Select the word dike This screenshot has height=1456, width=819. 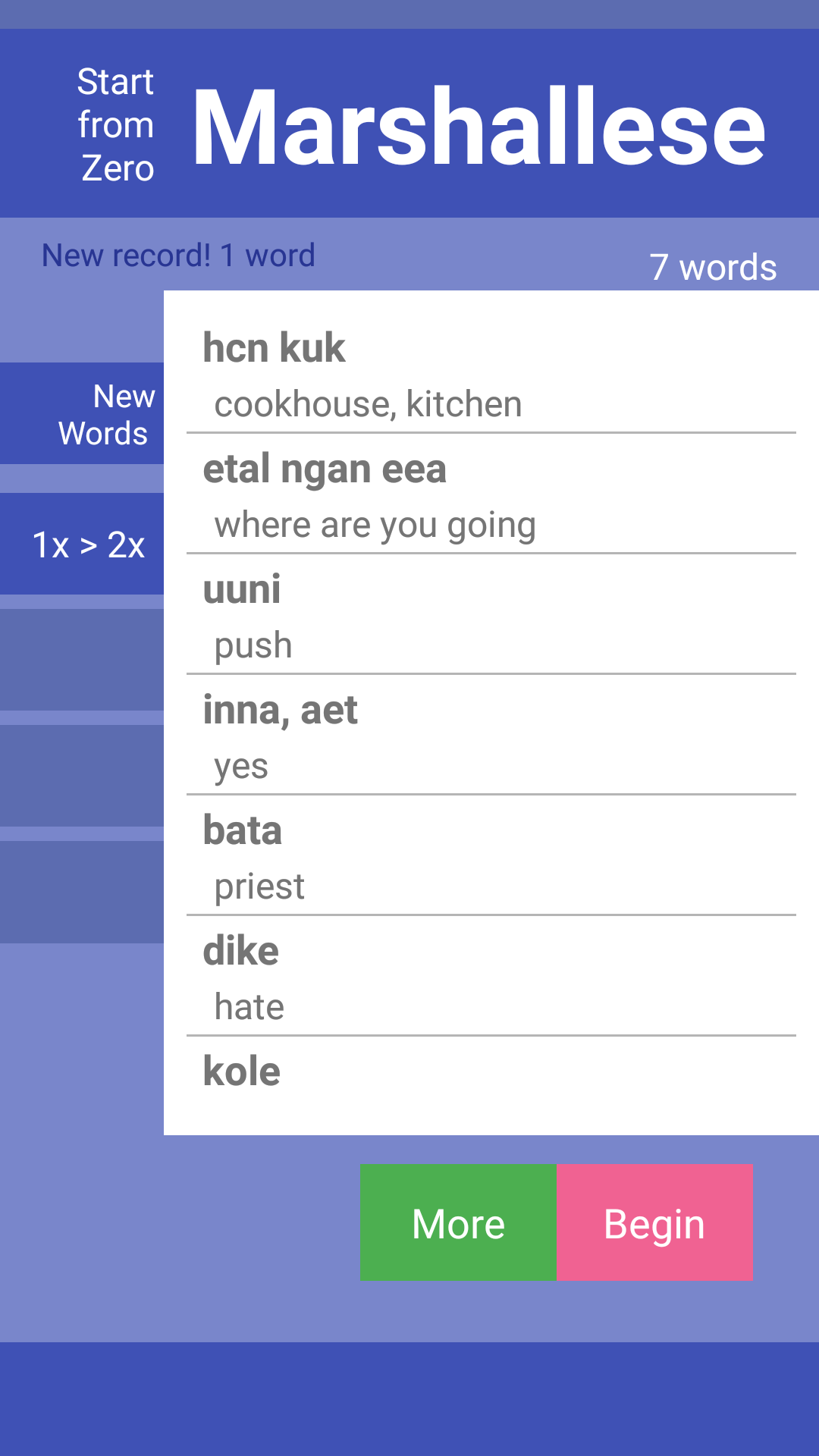[x=240, y=950]
